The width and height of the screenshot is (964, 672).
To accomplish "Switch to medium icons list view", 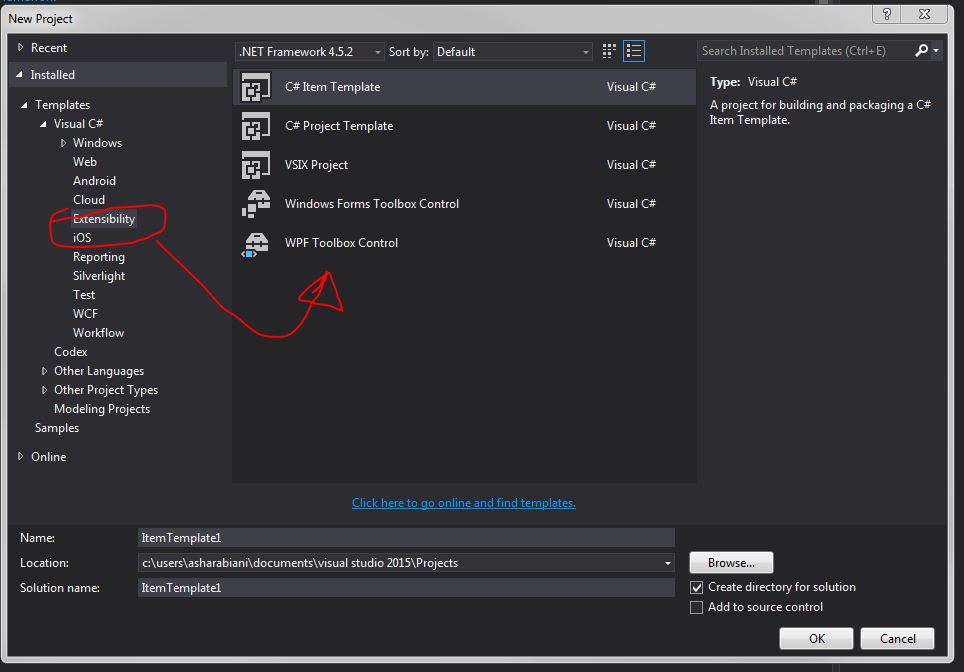I will 633,51.
